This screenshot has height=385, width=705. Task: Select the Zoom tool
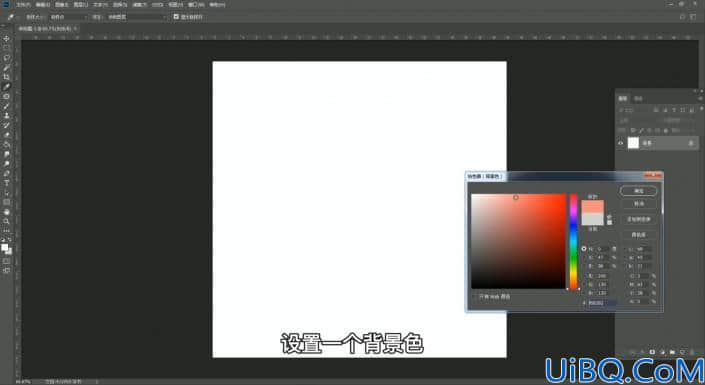pos(6,221)
